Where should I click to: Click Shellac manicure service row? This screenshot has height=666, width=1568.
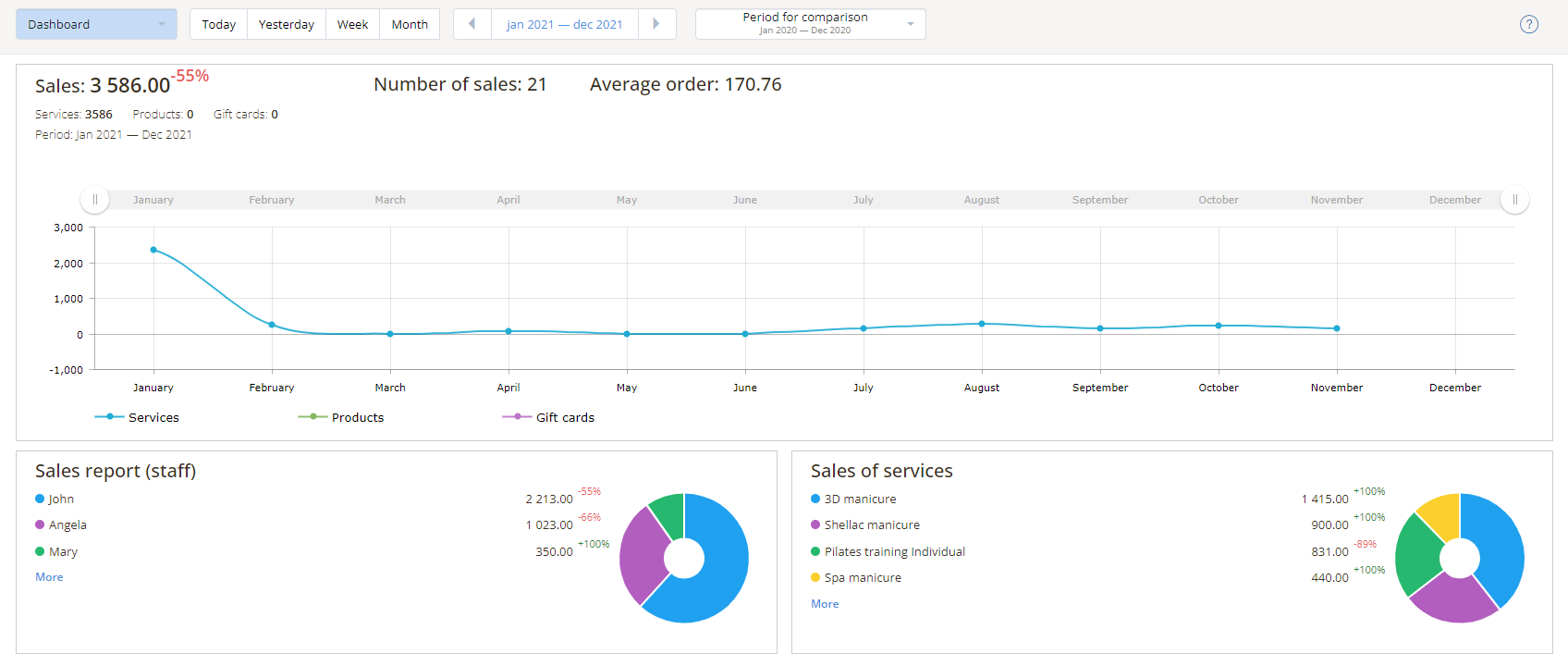(x=872, y=524)
